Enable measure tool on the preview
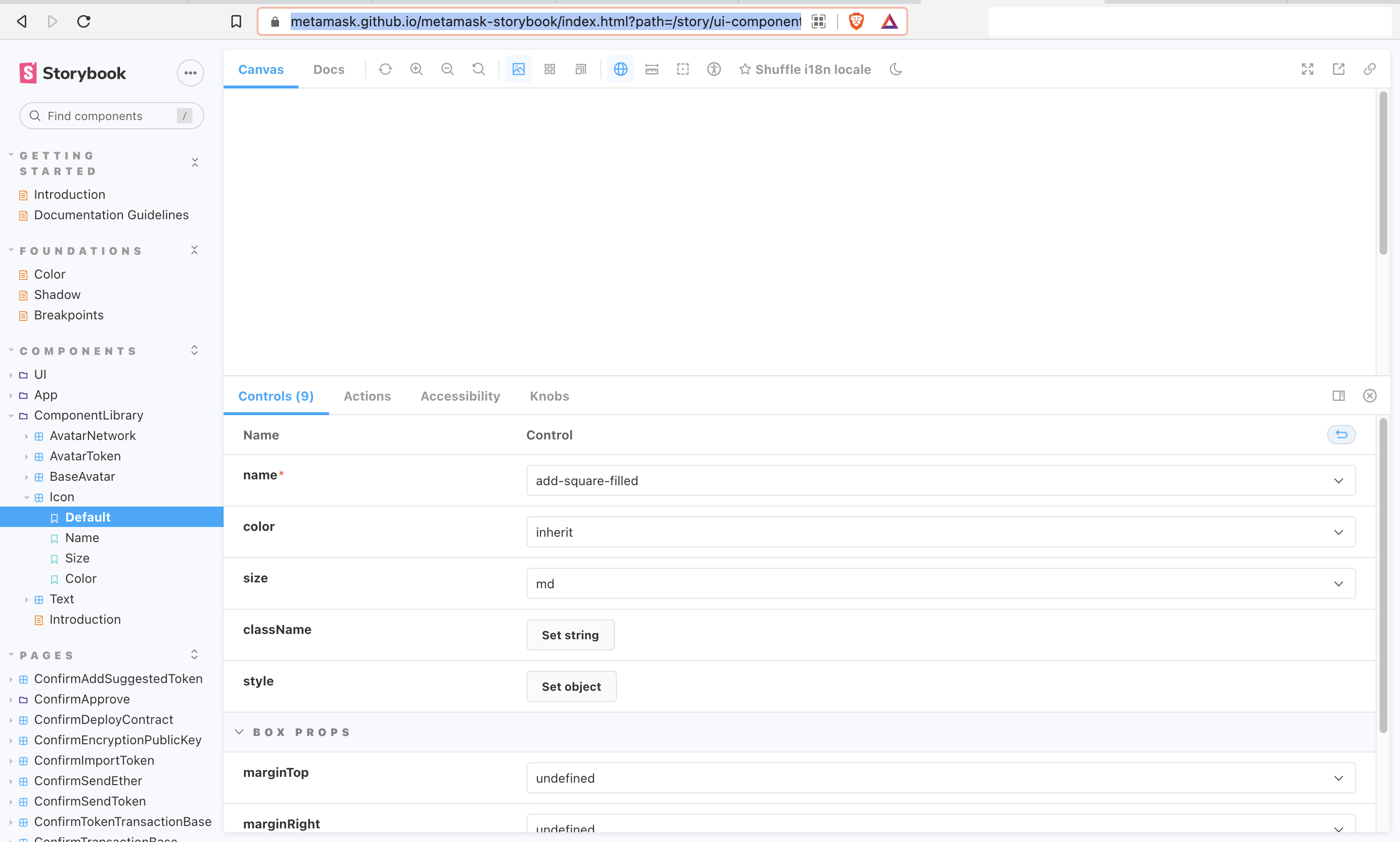 point(651,69)
